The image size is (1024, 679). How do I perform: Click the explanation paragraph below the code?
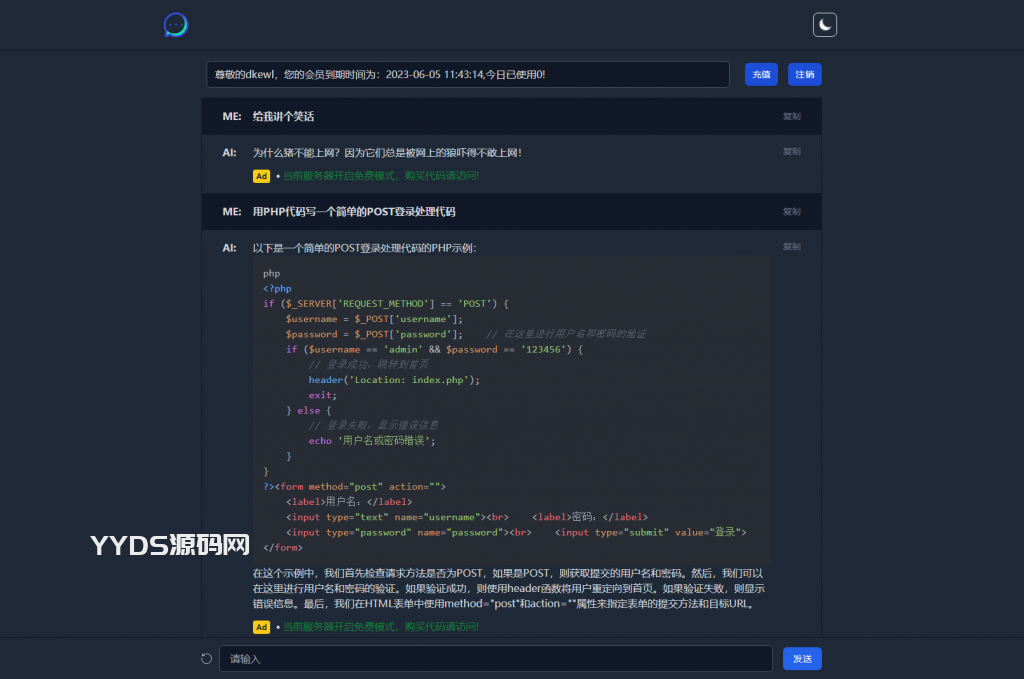pyautogui.click(x=508, y=589)
